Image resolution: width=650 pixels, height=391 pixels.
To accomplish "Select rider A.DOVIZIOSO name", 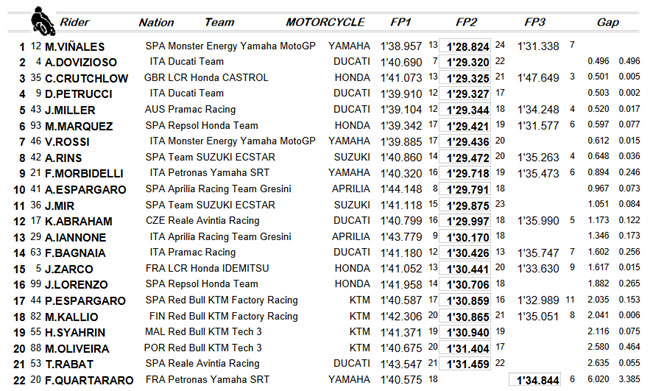I will pyautogui.click(x=81, y=63).
